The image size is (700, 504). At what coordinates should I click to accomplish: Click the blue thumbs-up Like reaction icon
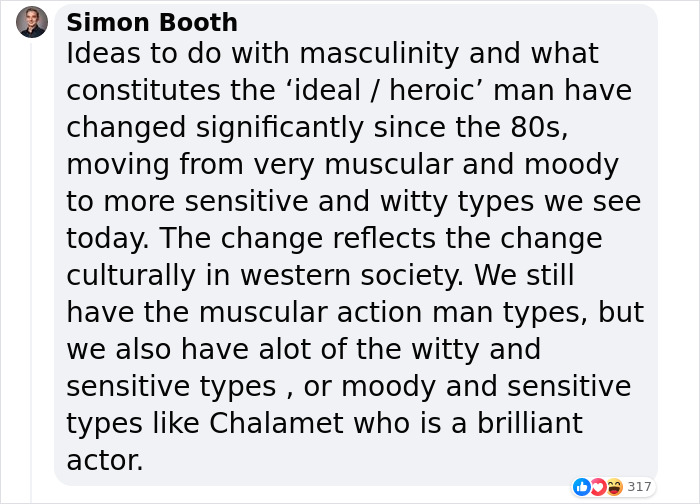point(582,487)
